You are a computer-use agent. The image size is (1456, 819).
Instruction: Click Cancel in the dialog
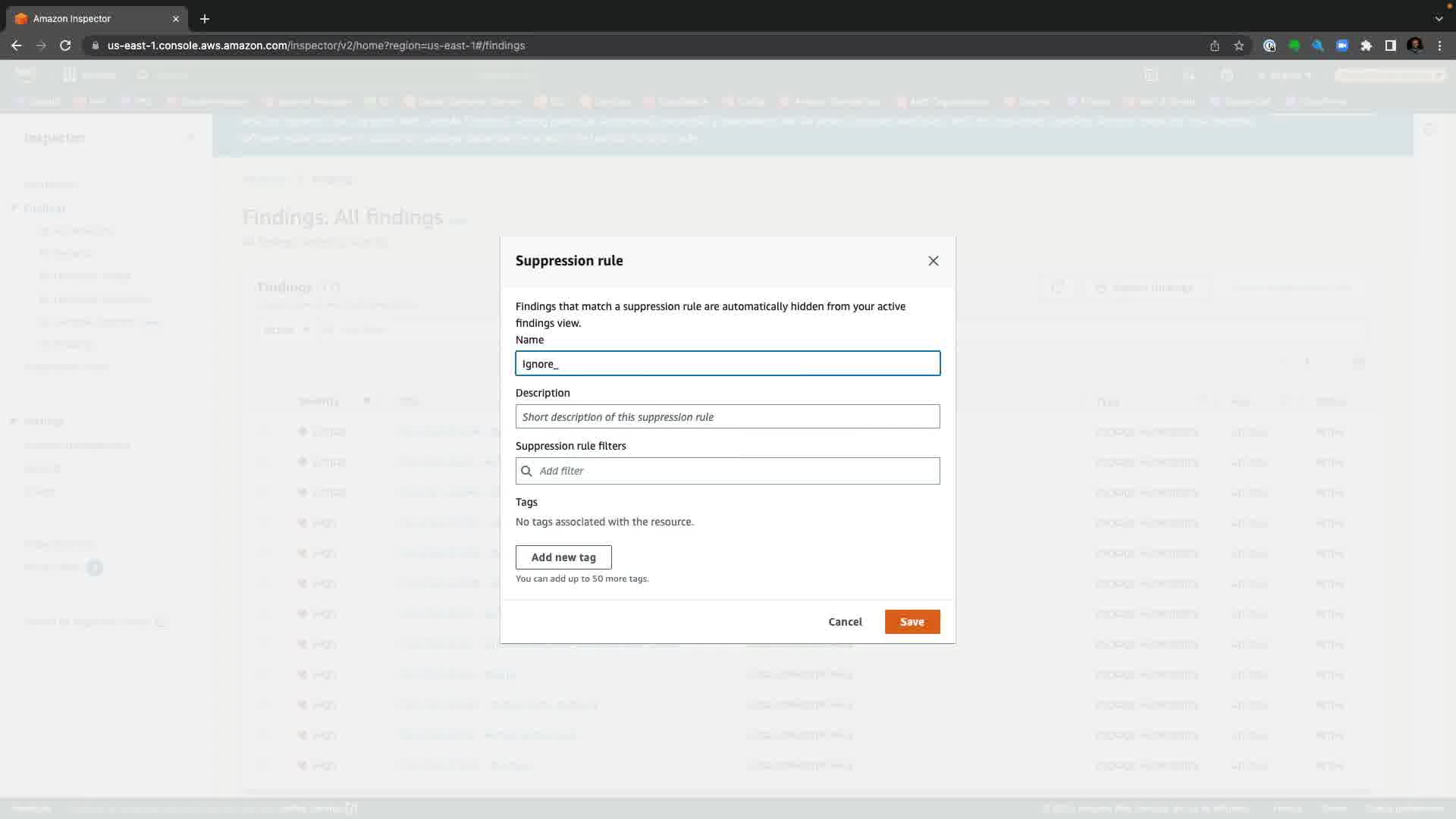tap(845, 622)
